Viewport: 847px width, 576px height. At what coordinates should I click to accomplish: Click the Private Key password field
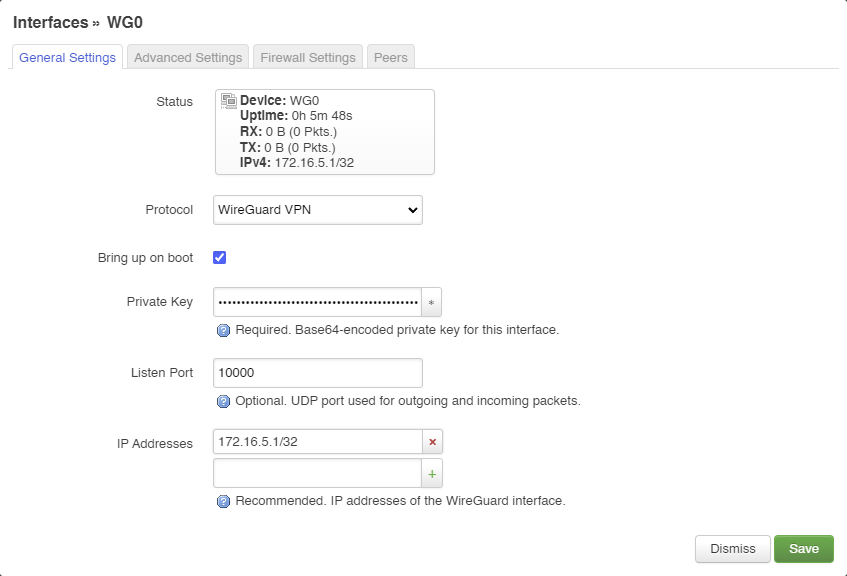tap(317, 302)
